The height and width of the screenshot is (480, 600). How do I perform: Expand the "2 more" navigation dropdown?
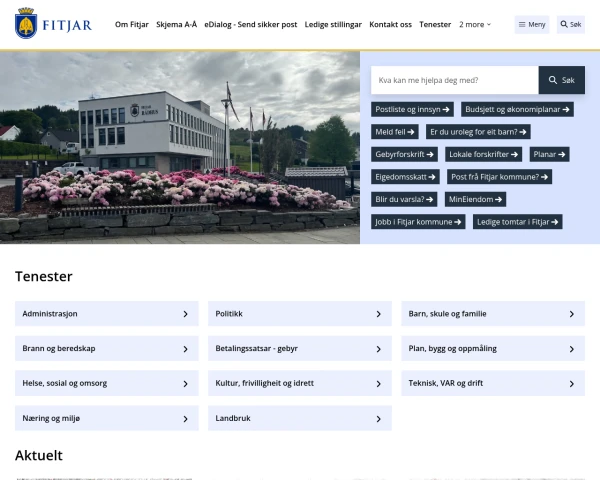point(475,24)
